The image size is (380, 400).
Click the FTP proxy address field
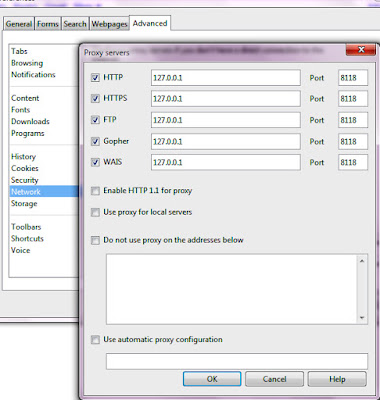coord(226,120)
